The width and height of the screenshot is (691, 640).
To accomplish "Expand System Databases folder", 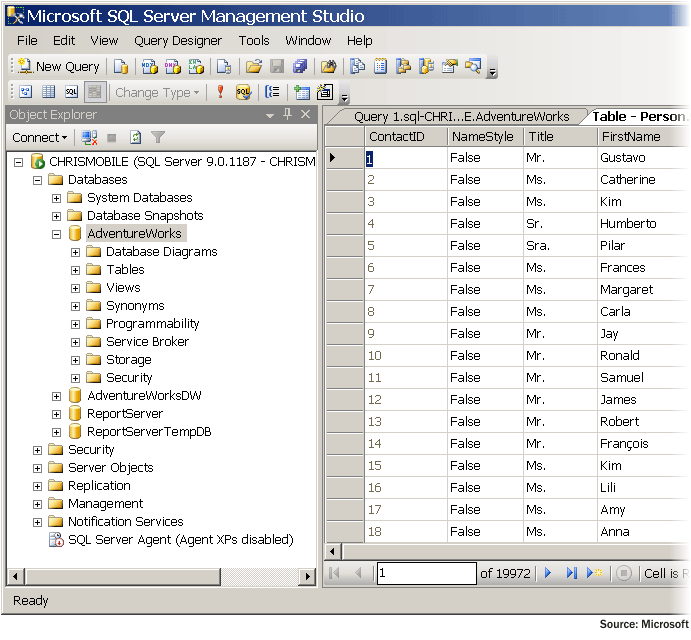I will 56,198.
